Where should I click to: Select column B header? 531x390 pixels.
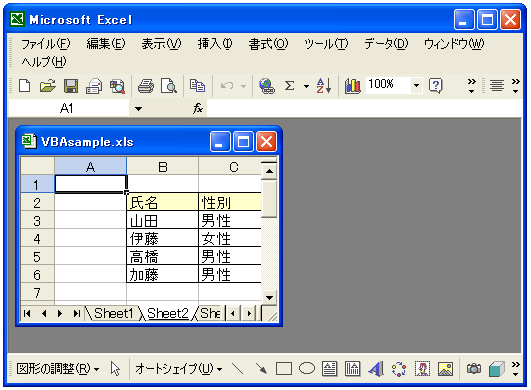pos(163,167)
